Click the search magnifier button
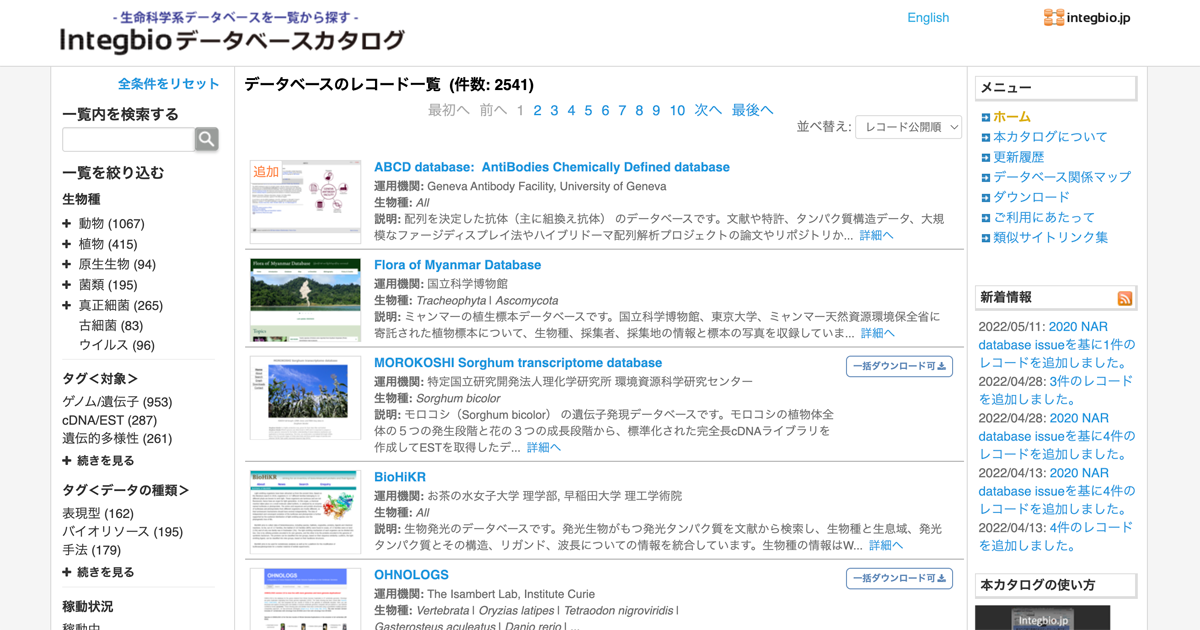 point(206,139)
